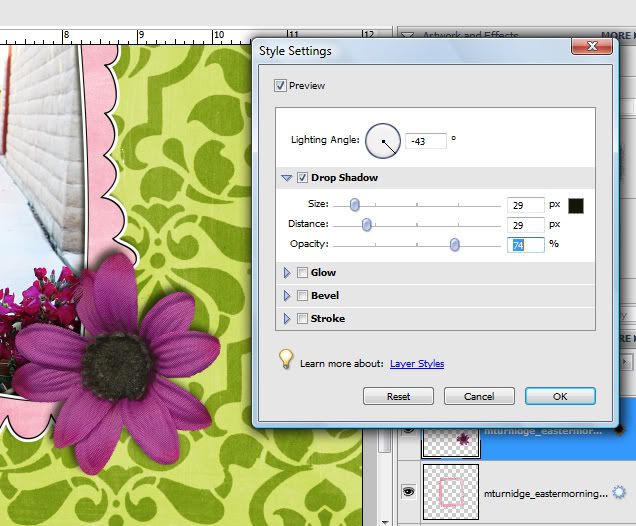The image size is (636, 526).
Task: Click the Opacity percentage input field
Action: point(526,245)
